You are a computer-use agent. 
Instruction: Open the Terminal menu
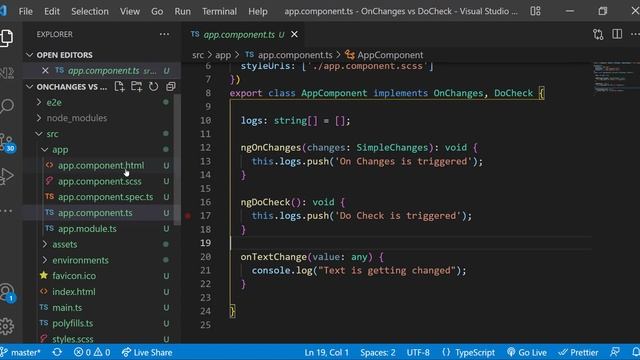tap(219, 11)
